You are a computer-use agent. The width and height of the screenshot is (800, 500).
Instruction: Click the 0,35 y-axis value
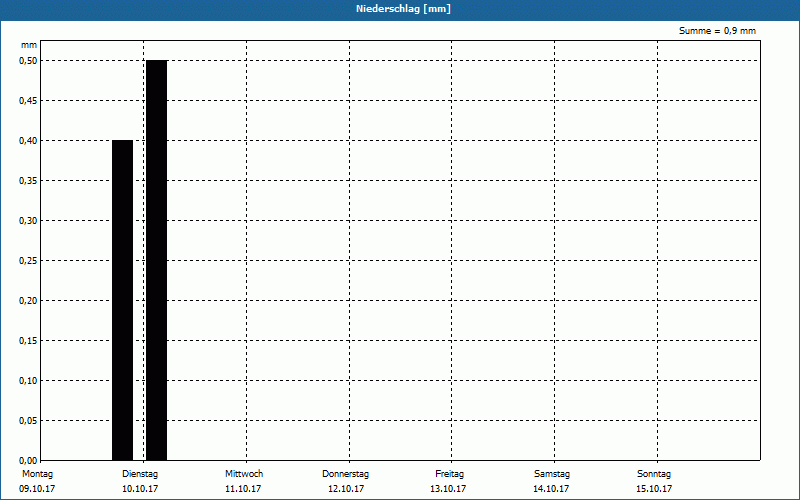click(28, 180)
